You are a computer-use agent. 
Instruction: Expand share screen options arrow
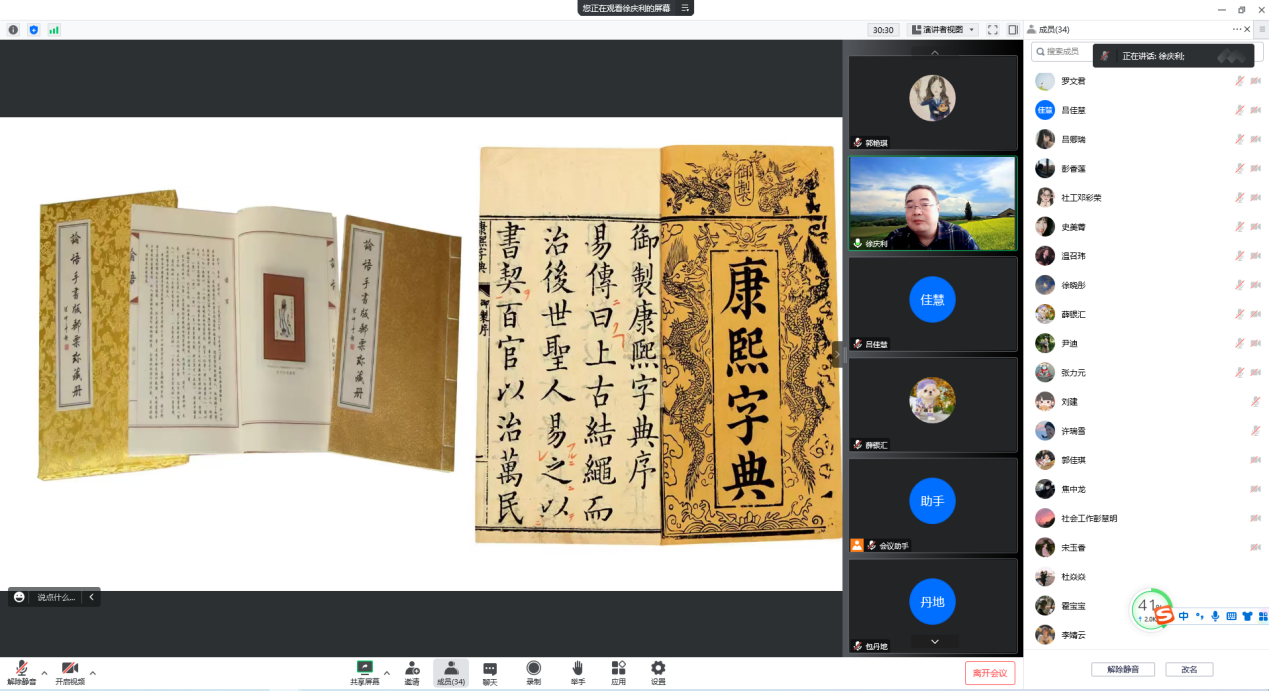[387, 672]
